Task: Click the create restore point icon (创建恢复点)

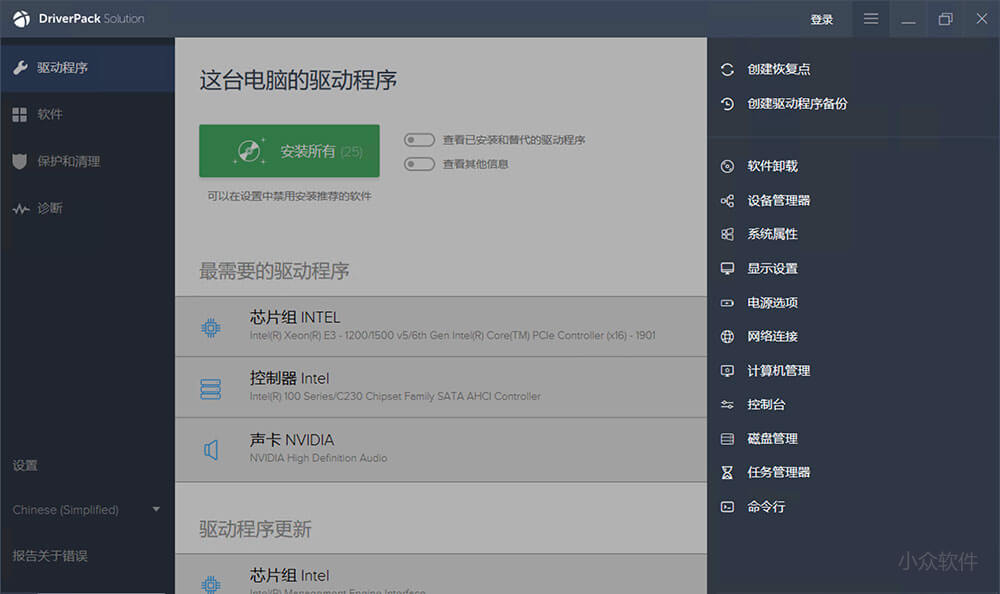Action: [727, 69]
